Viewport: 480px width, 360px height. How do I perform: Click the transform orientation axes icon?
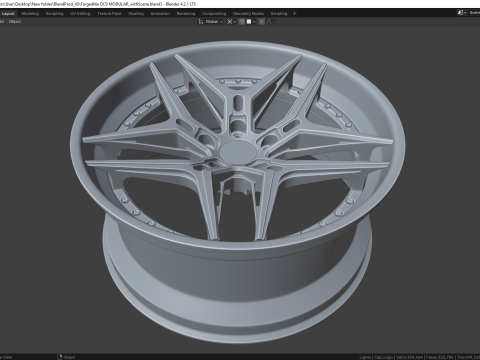[201, 22]
